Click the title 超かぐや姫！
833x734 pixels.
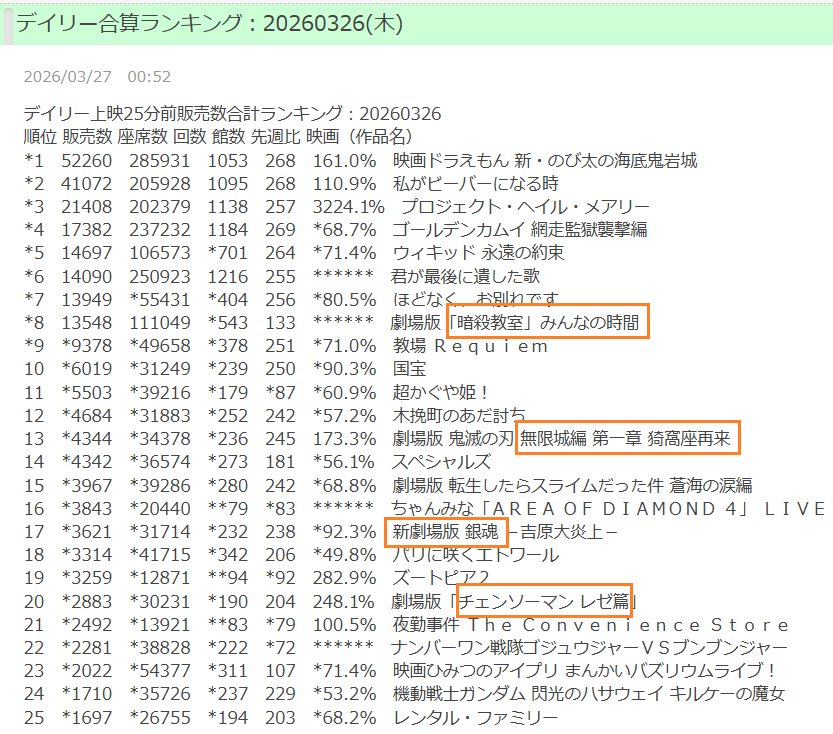coord(440,392)
